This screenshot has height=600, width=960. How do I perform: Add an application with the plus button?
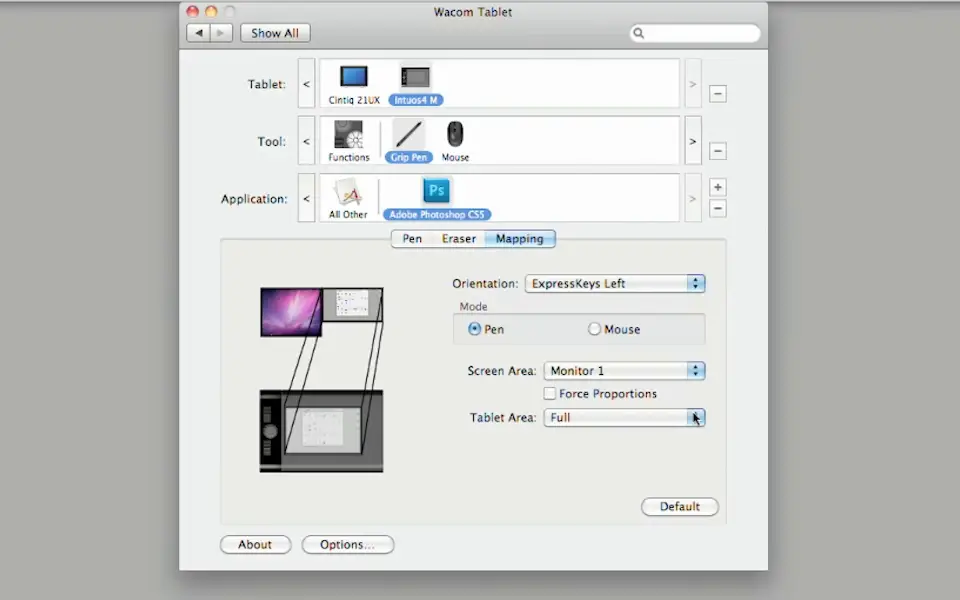click(718, 187)
